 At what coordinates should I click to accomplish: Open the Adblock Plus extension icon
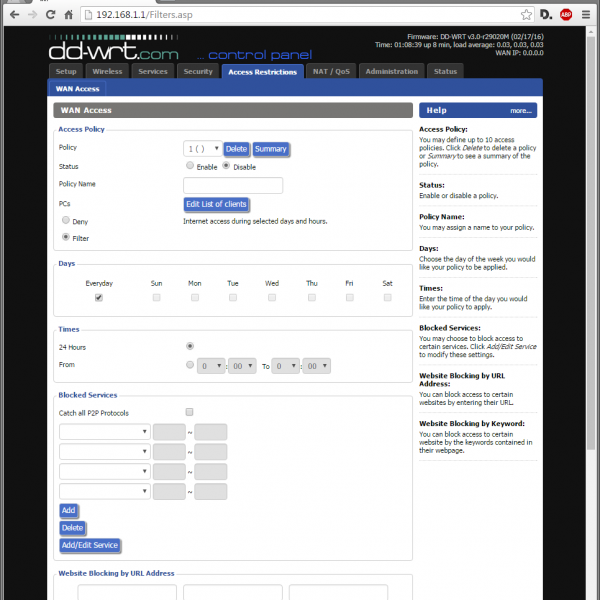point(566,15)
